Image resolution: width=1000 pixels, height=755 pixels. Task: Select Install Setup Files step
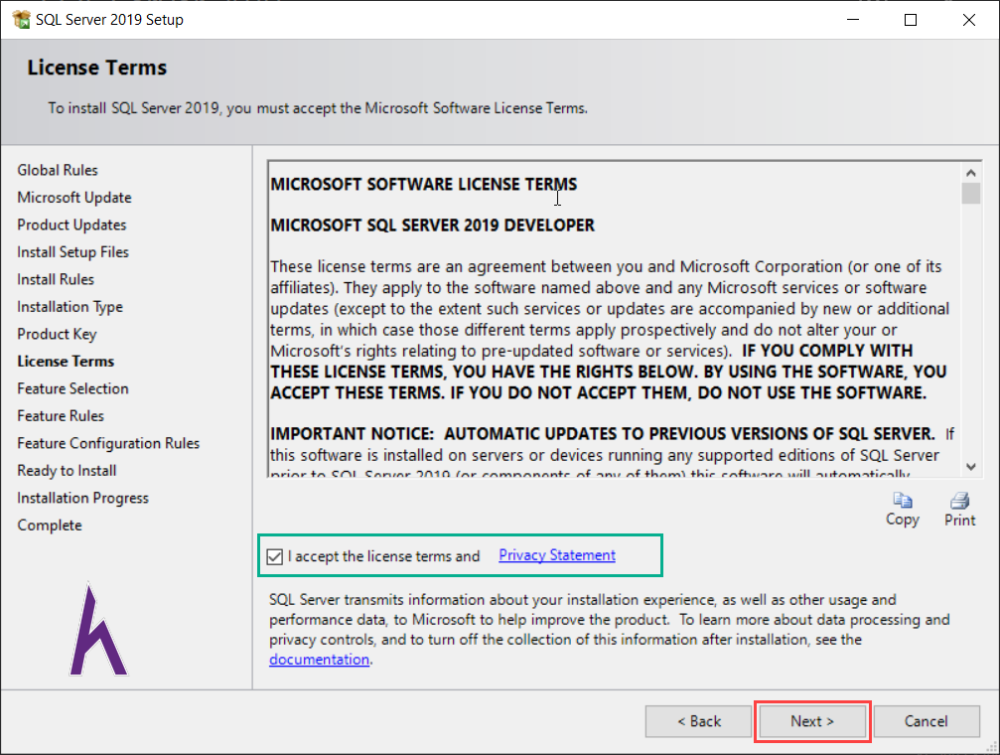[73, 253]
